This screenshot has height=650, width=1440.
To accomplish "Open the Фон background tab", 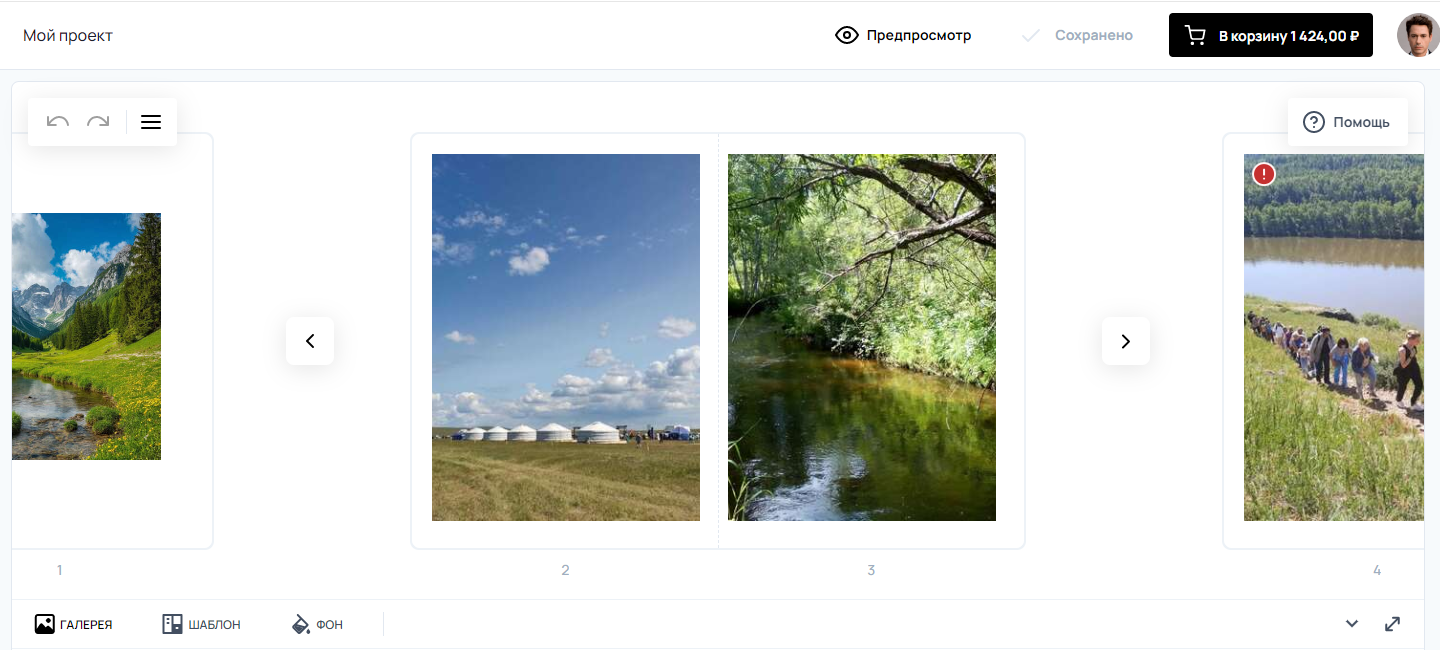I will pyautogui.click(x=317, y=624).
